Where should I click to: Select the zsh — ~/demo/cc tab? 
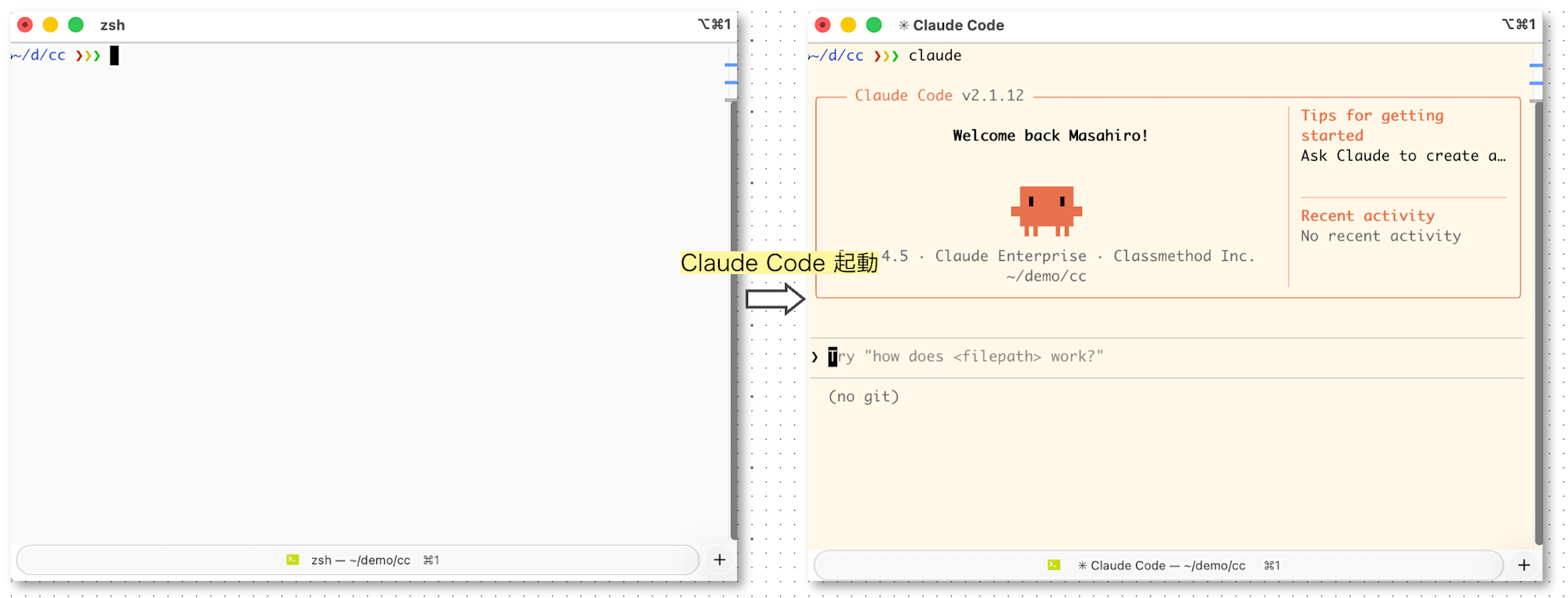358,560
